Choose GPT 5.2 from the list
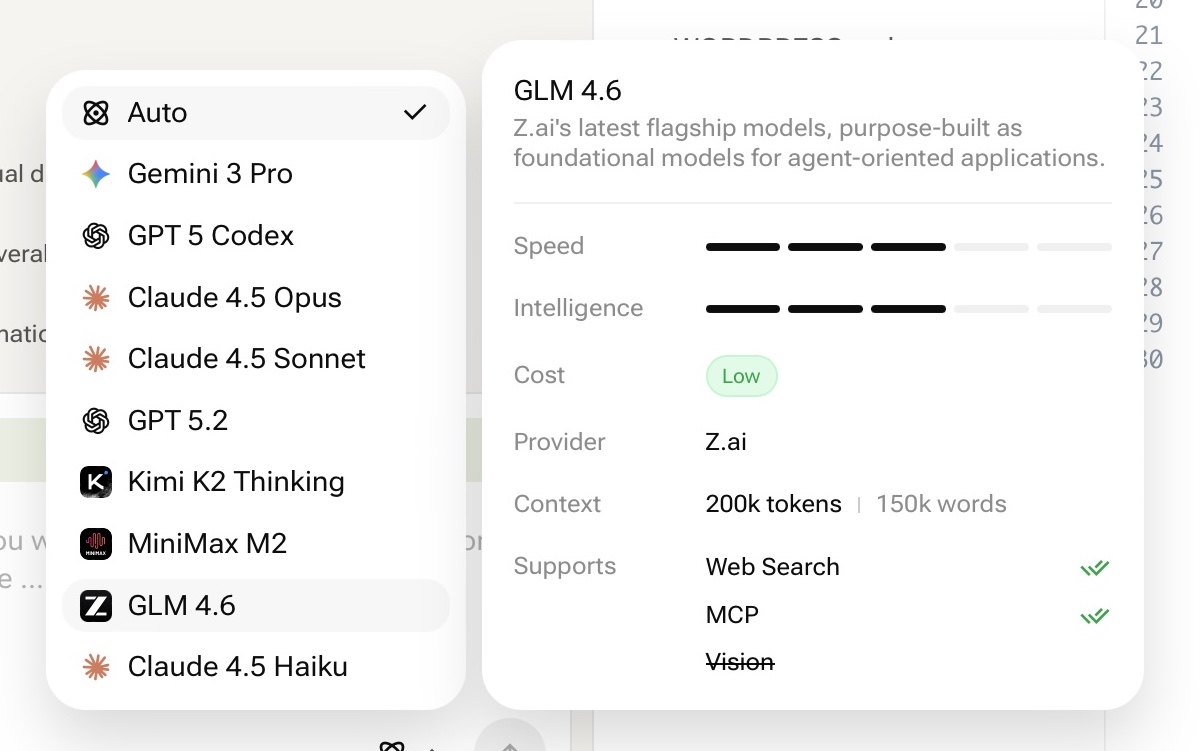 click(256, 421)
